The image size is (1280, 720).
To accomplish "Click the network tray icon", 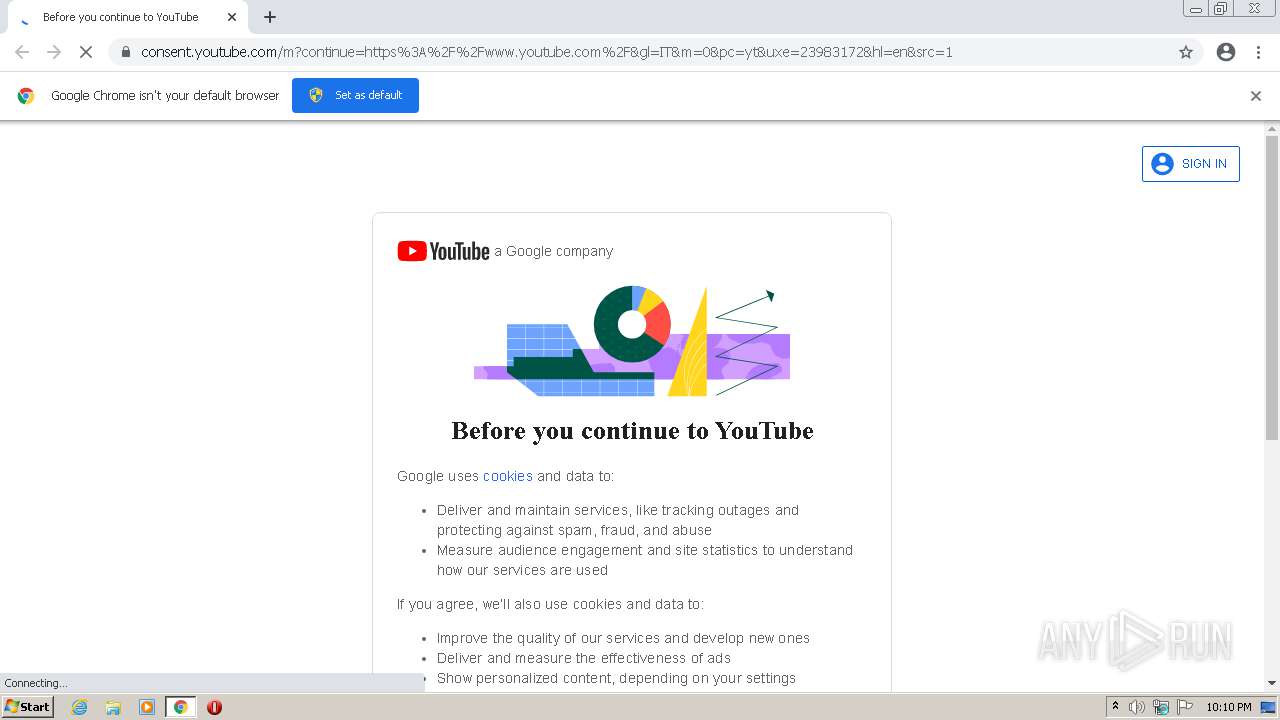I will click(x=1161, y=707).
